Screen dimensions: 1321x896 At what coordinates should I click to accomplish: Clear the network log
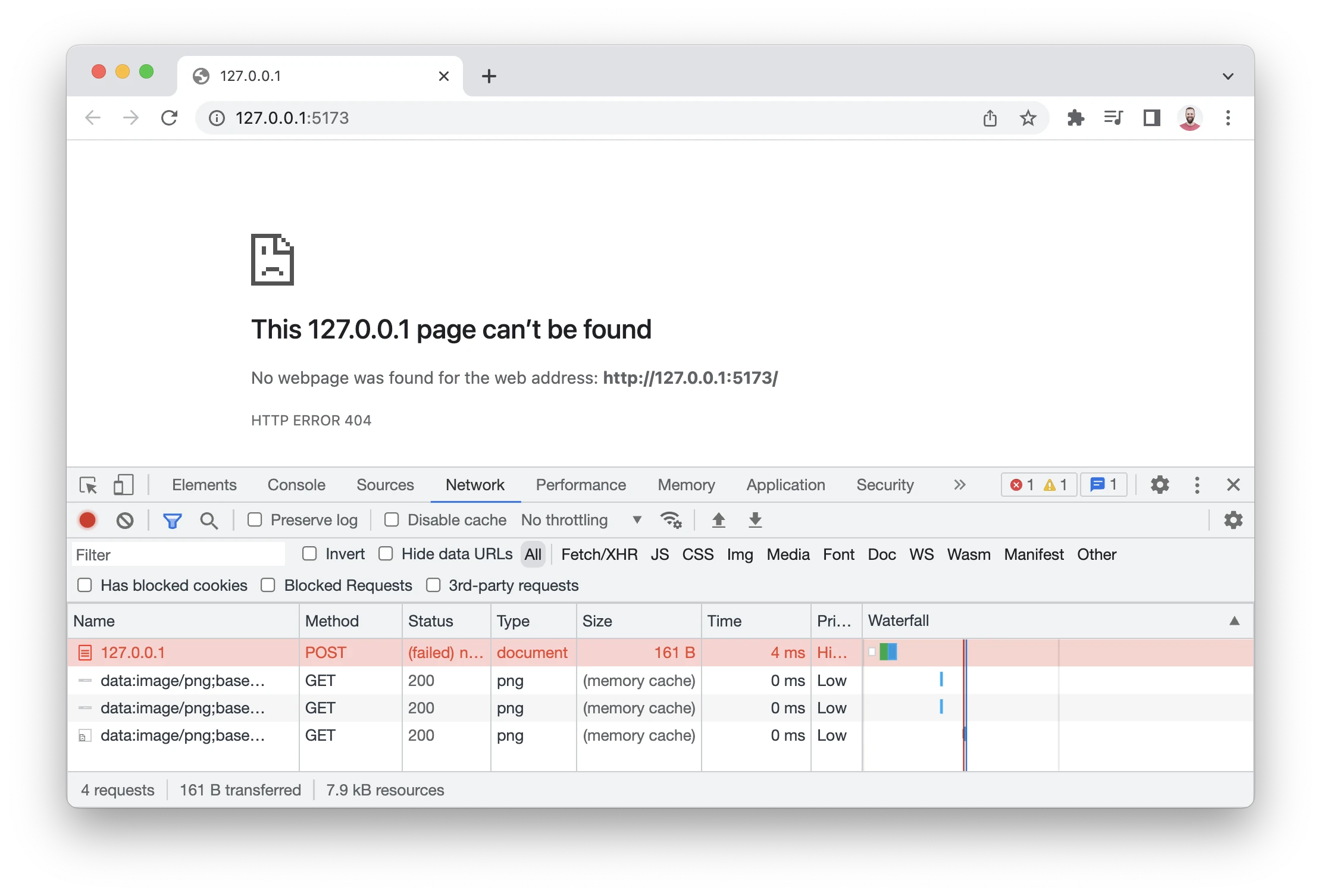pos(125,521)
